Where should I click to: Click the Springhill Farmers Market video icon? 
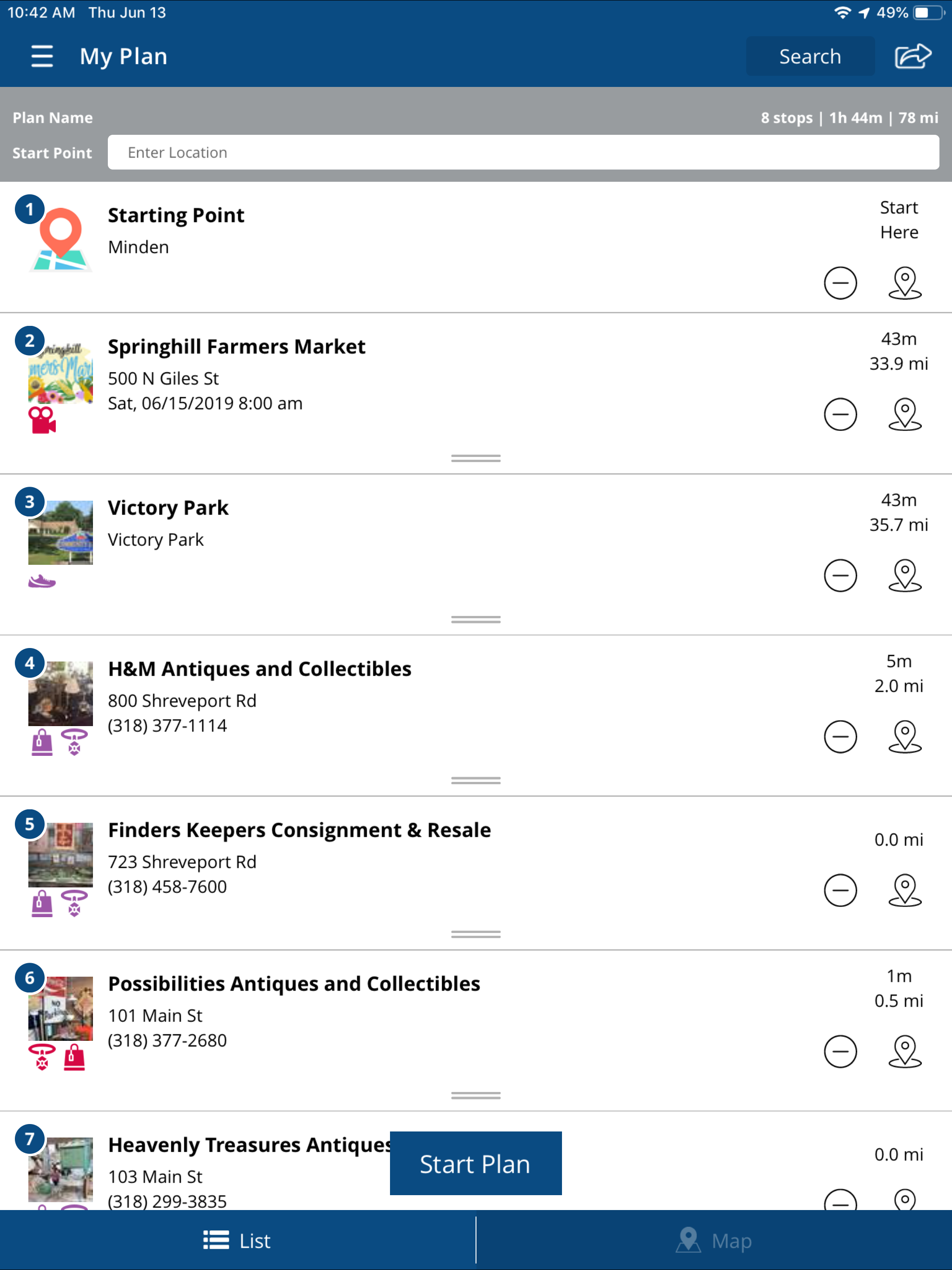pos(42,420)
